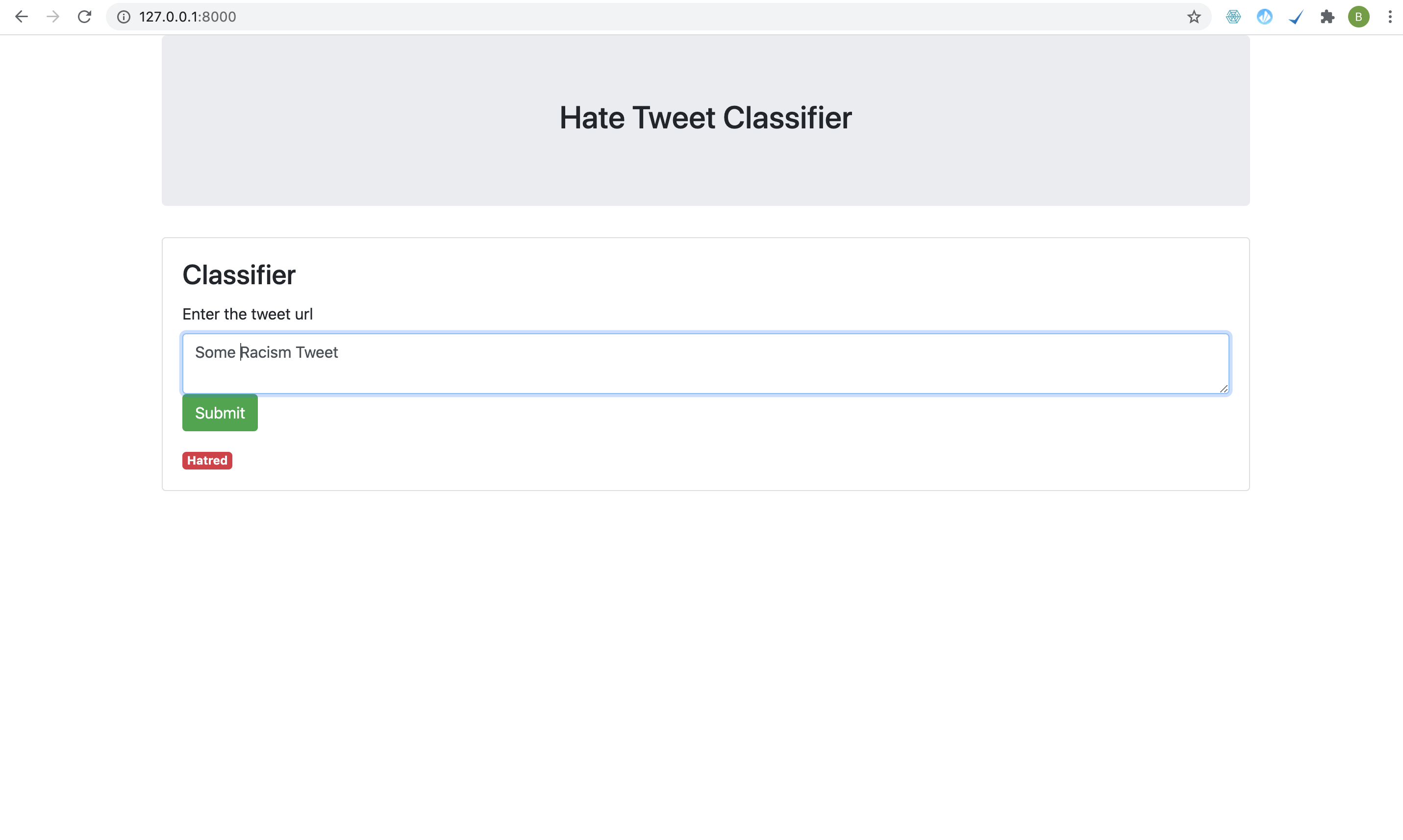The image size is (1403, 840).
Task: Click the browser forward arrow
Action: tap(53, 17)
